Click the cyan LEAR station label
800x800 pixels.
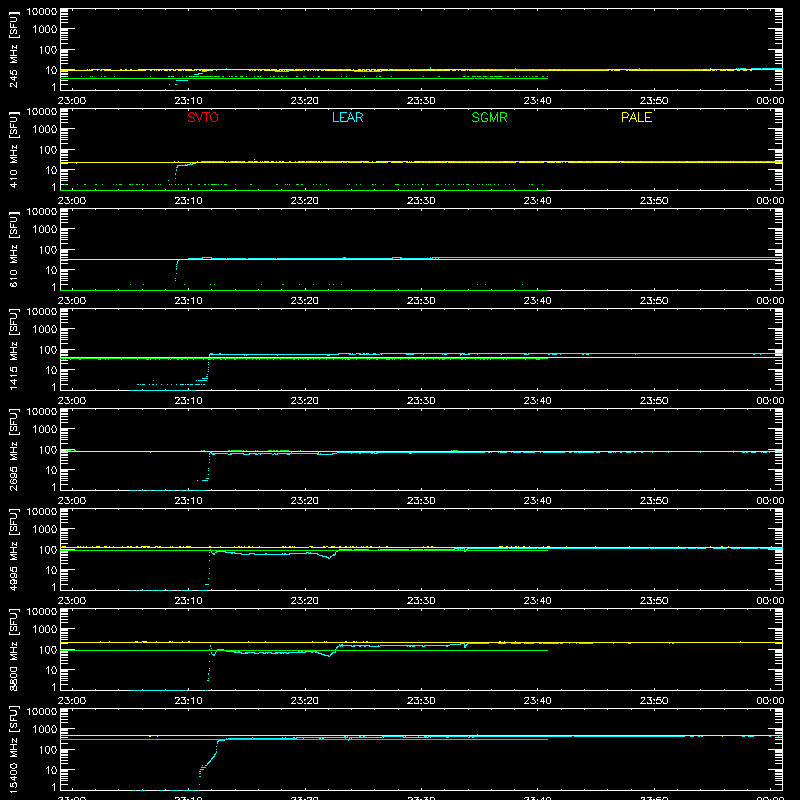347,117
